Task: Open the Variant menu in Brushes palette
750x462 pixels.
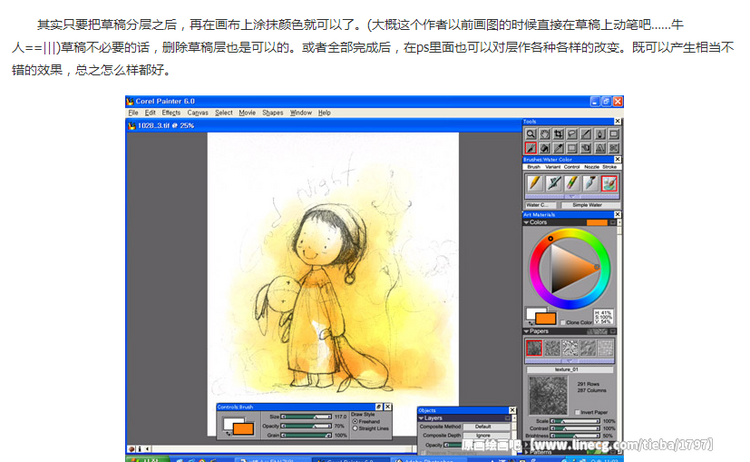Action: pyautogui.click(x=552, y=167)
